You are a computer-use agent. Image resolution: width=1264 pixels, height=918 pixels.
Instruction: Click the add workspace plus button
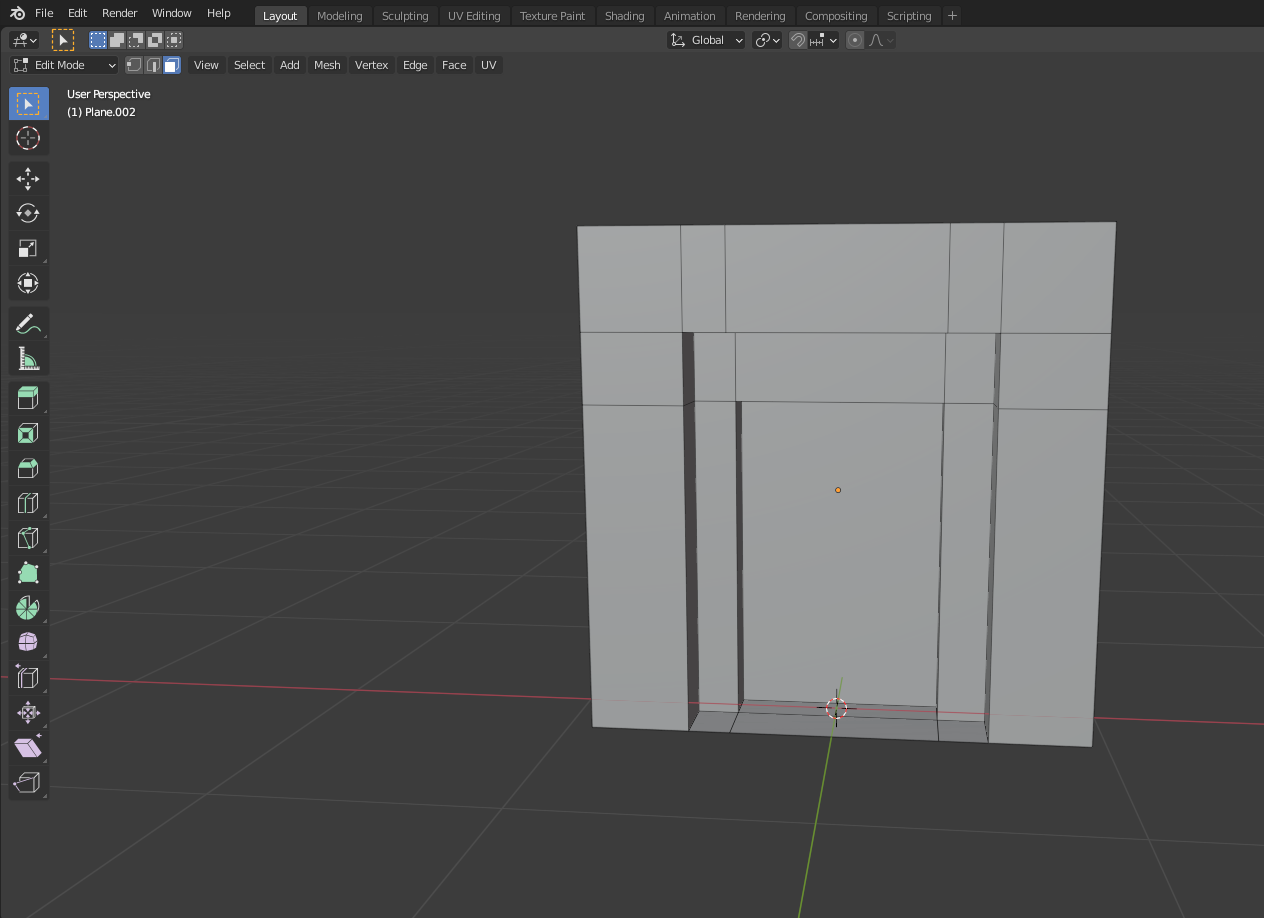point(952,15)
